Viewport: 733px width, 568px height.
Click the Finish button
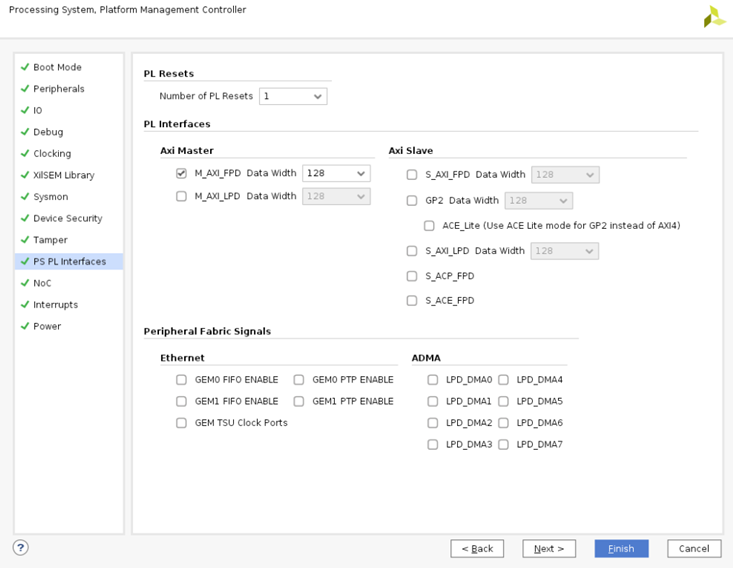click(621, 548)
